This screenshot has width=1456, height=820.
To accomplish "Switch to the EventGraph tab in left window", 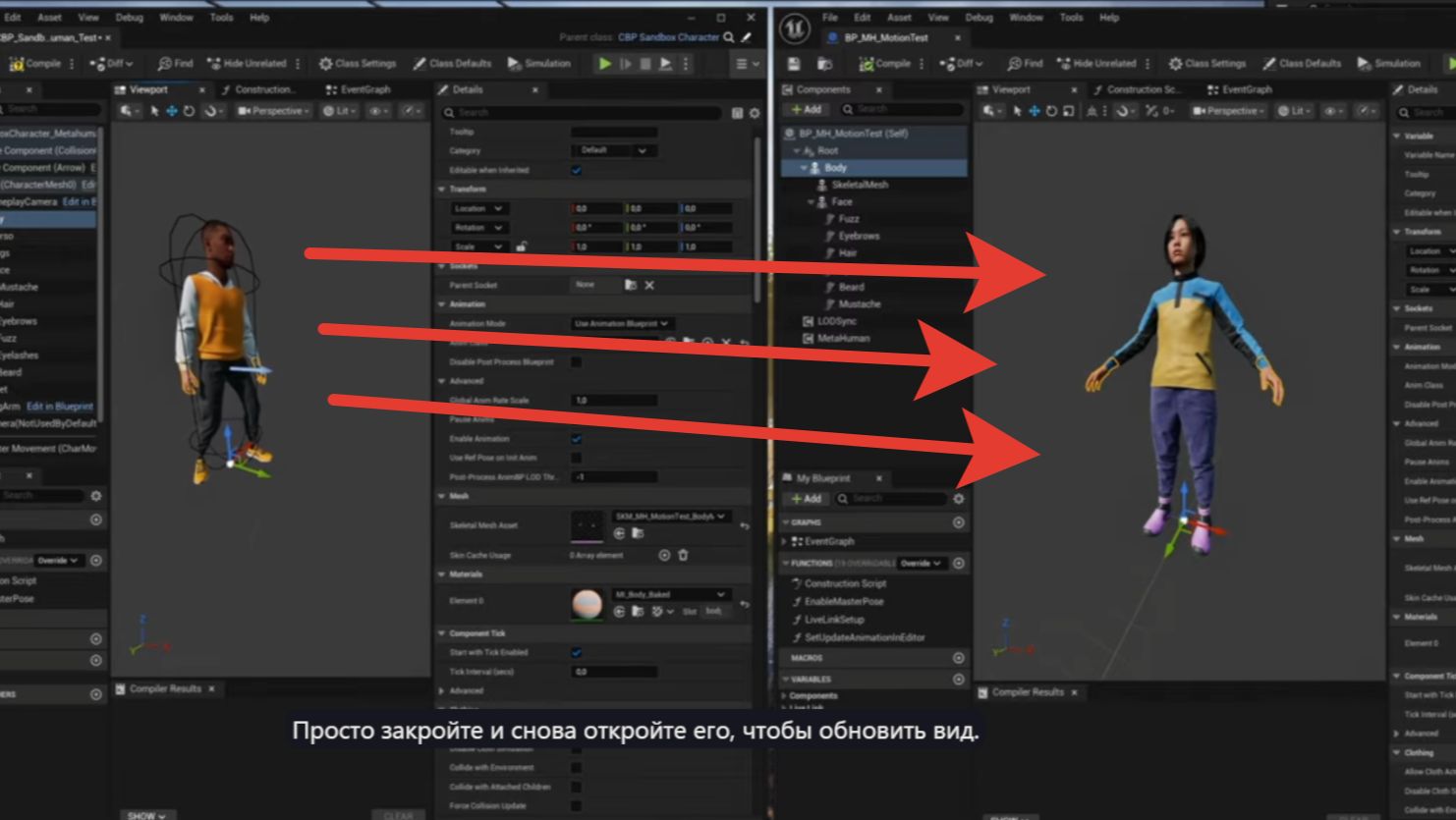I will (359, 89).
